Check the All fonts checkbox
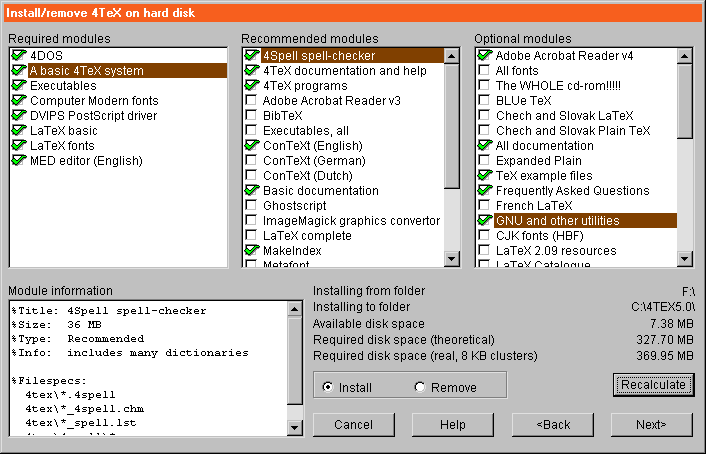The image size is (706, 454). (484, 70)
